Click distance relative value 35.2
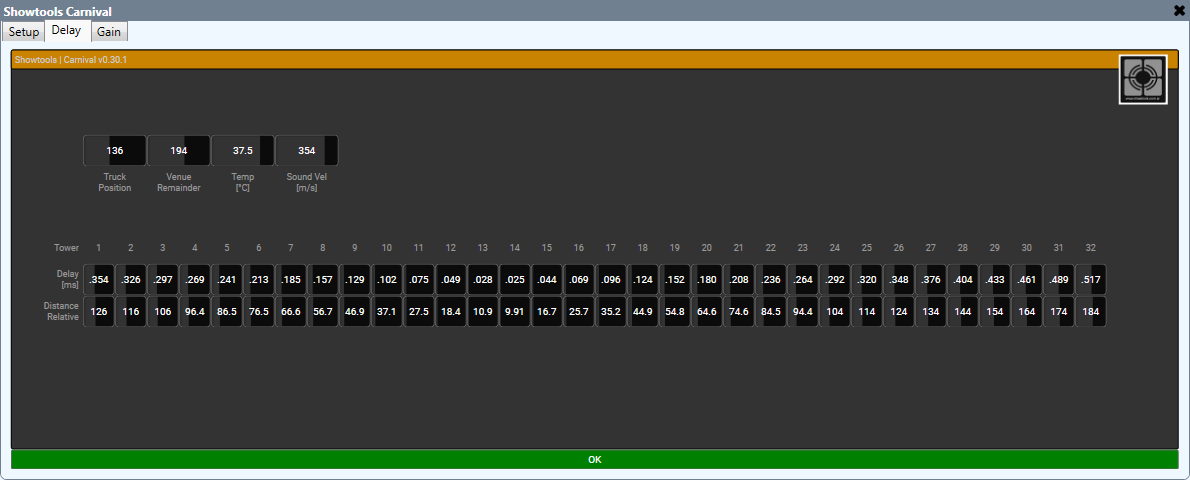The height and width of the screenshot is (480, 1190). point(610,311)
